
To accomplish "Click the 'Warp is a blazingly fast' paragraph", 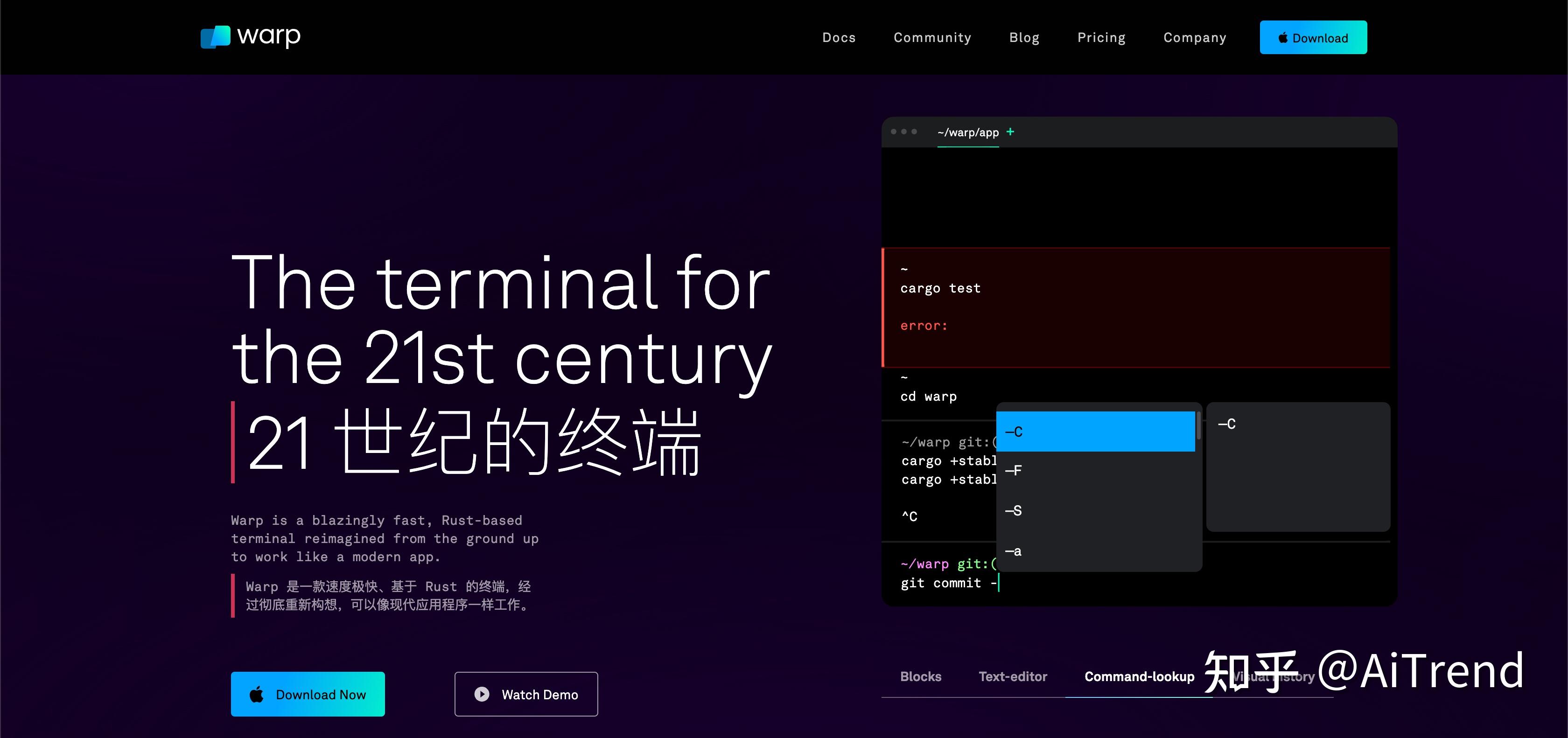I will pyautogui.click(x=384, y=538).
